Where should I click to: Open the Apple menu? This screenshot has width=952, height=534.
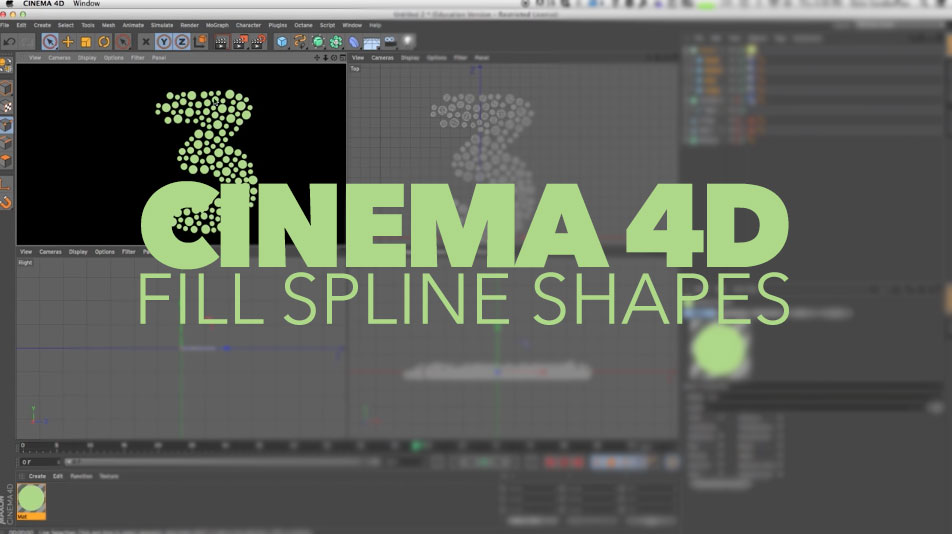[x=9, y=4]
